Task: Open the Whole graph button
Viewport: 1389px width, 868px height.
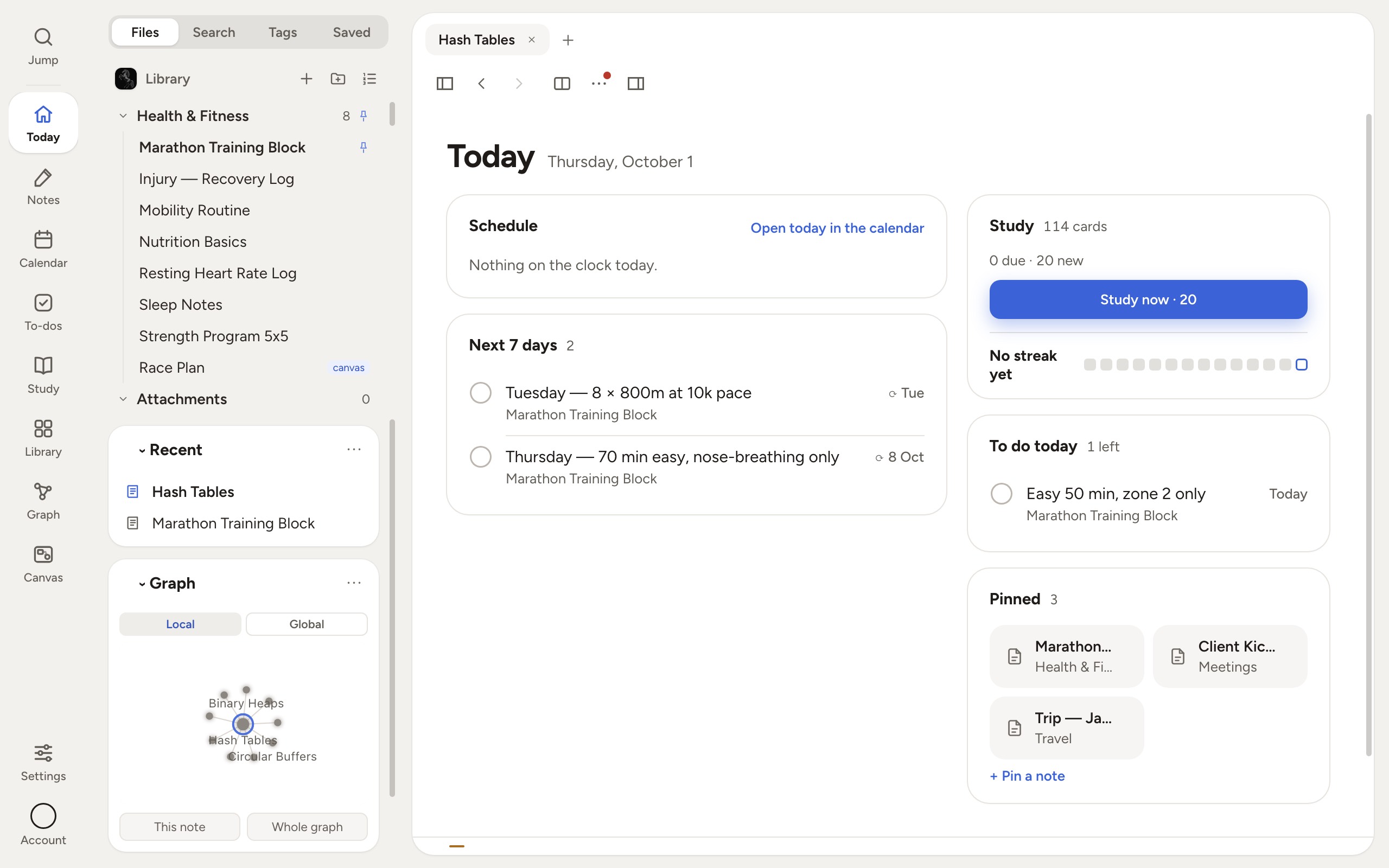Action: point(307,827)
